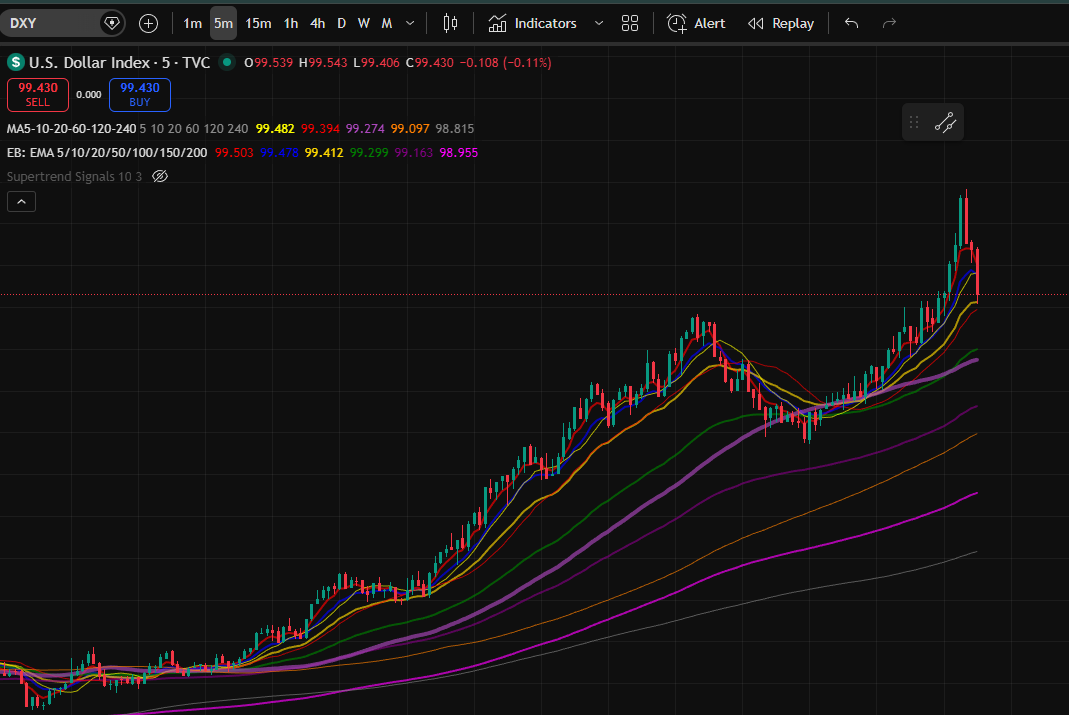Expand the timeframe intervals dropdown arrow
1069x715 pixels.
point(410,23)
